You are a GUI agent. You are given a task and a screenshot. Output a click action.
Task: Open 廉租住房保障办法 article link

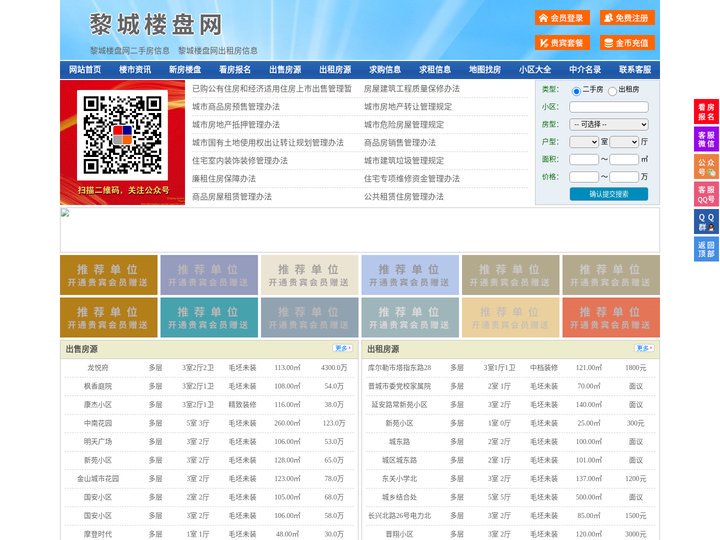pyautogui.click(x=224, y=179)
